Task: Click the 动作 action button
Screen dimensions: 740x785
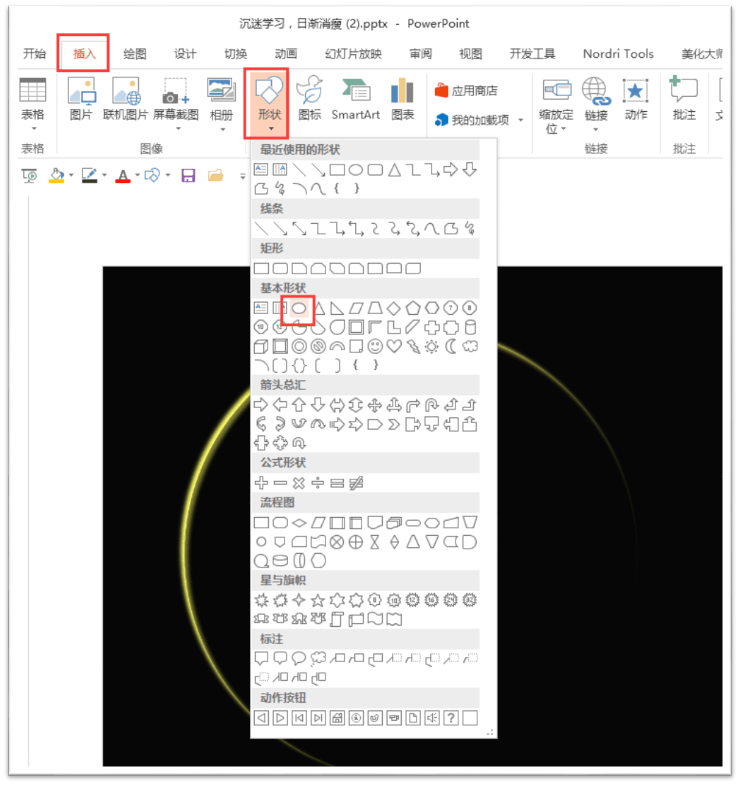Action: click(x=636, y=99)
